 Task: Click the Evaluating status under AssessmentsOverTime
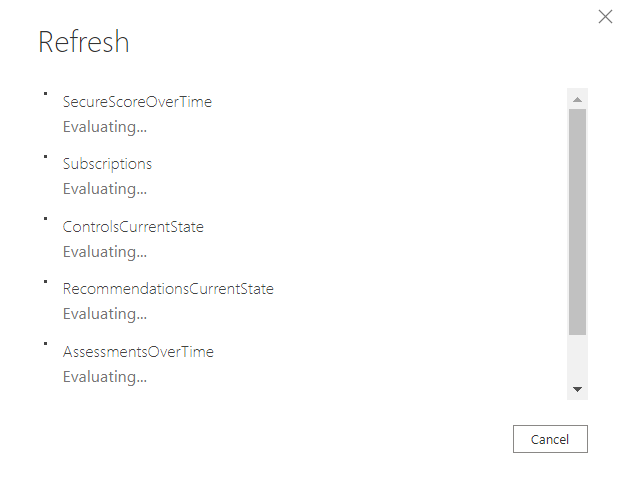pyautogui.click(x=105, y=377)
